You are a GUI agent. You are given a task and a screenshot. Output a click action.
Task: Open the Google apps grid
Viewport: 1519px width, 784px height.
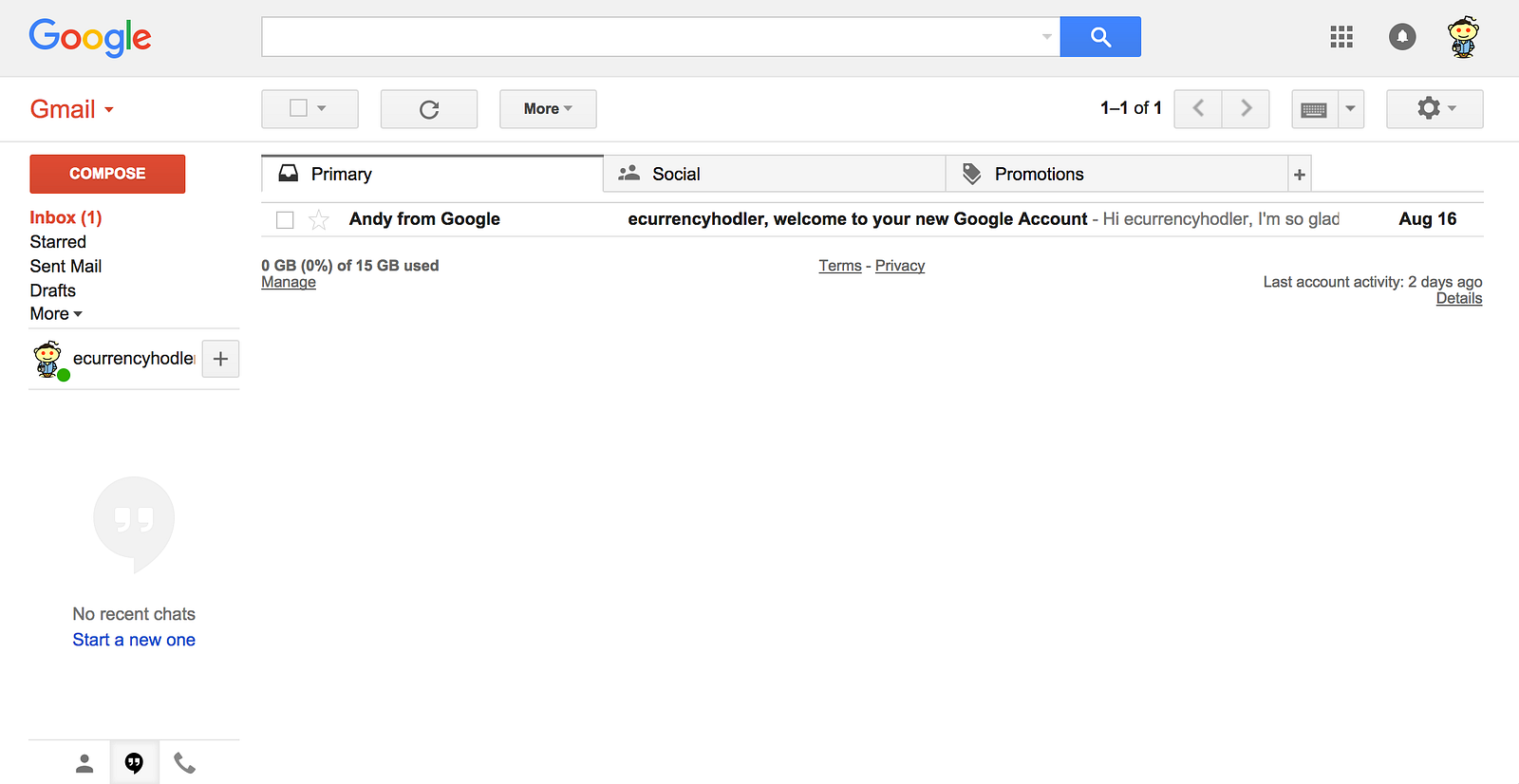[1341, 37]
